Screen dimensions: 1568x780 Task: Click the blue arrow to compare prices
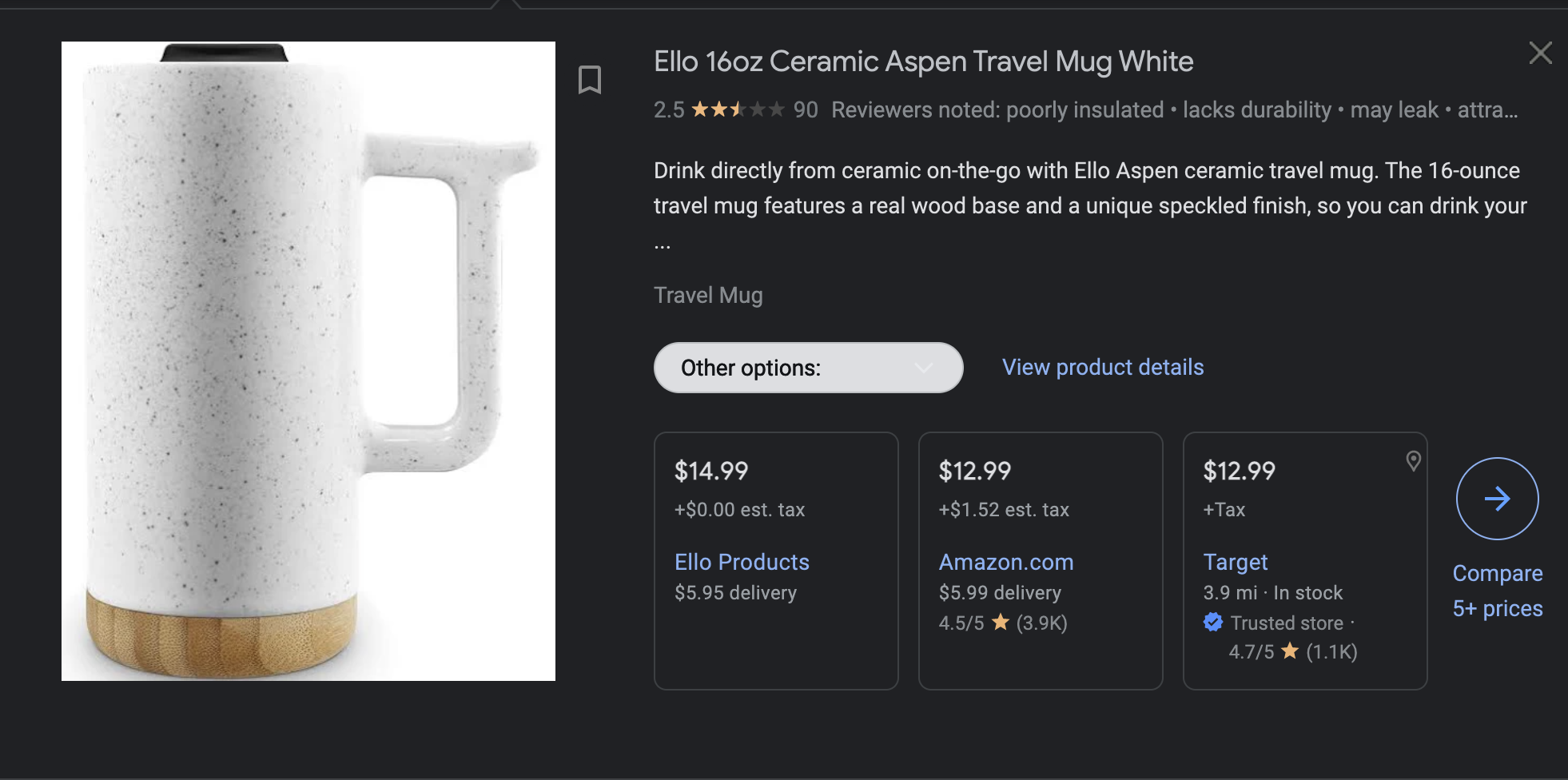click(1497, 499)
